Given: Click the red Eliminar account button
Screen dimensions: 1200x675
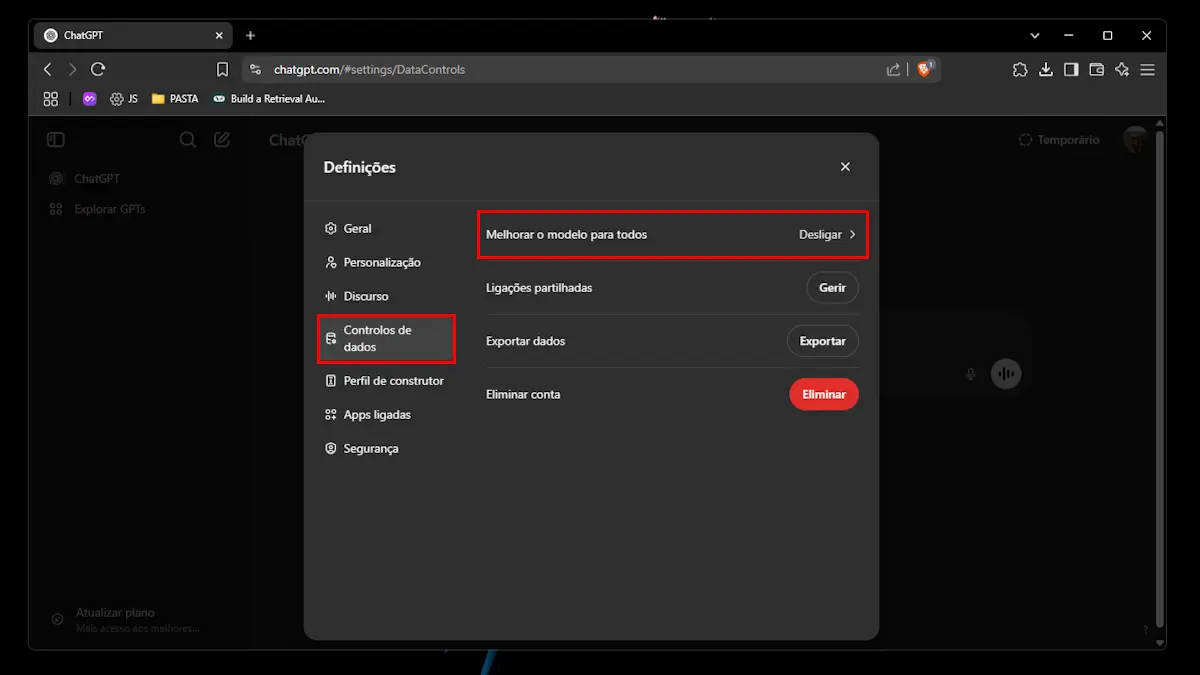Looking at the screenshot, I should 823,395.
